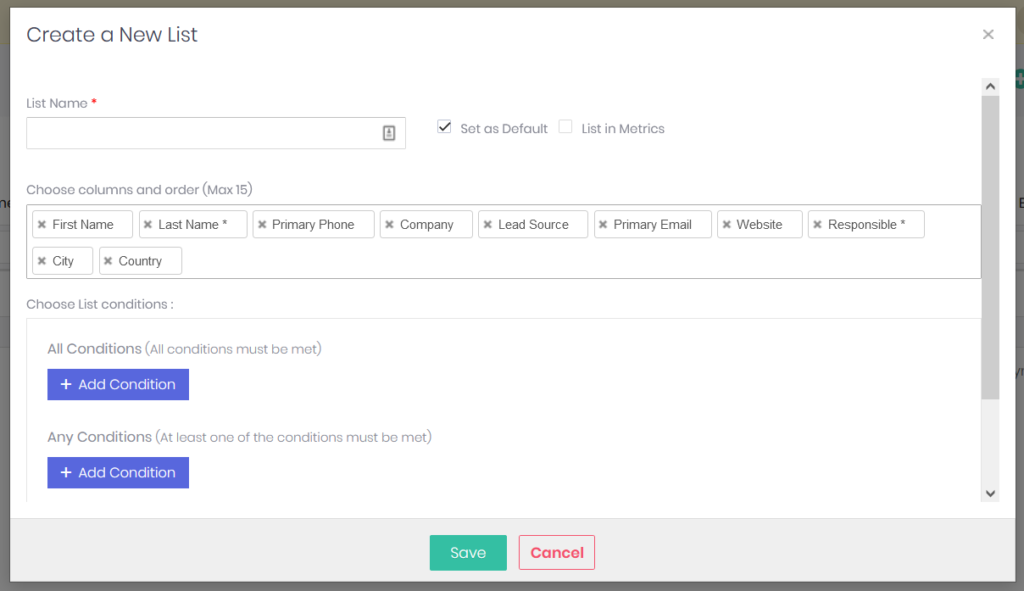Viewport: 1024px width, 591px height.
Task: Select the Website tag label
Action: click(760, 225)
